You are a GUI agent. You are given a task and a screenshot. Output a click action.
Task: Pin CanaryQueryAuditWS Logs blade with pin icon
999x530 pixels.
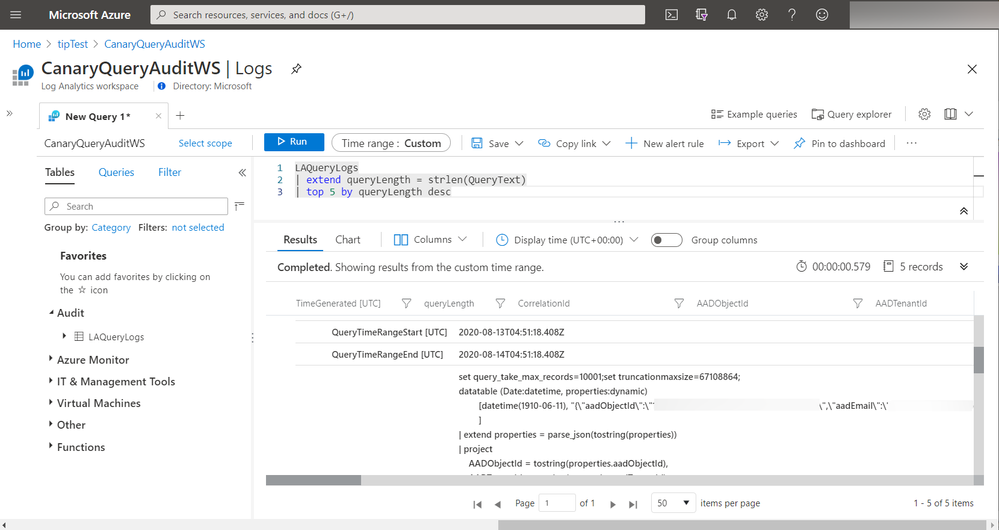point(296,69)
